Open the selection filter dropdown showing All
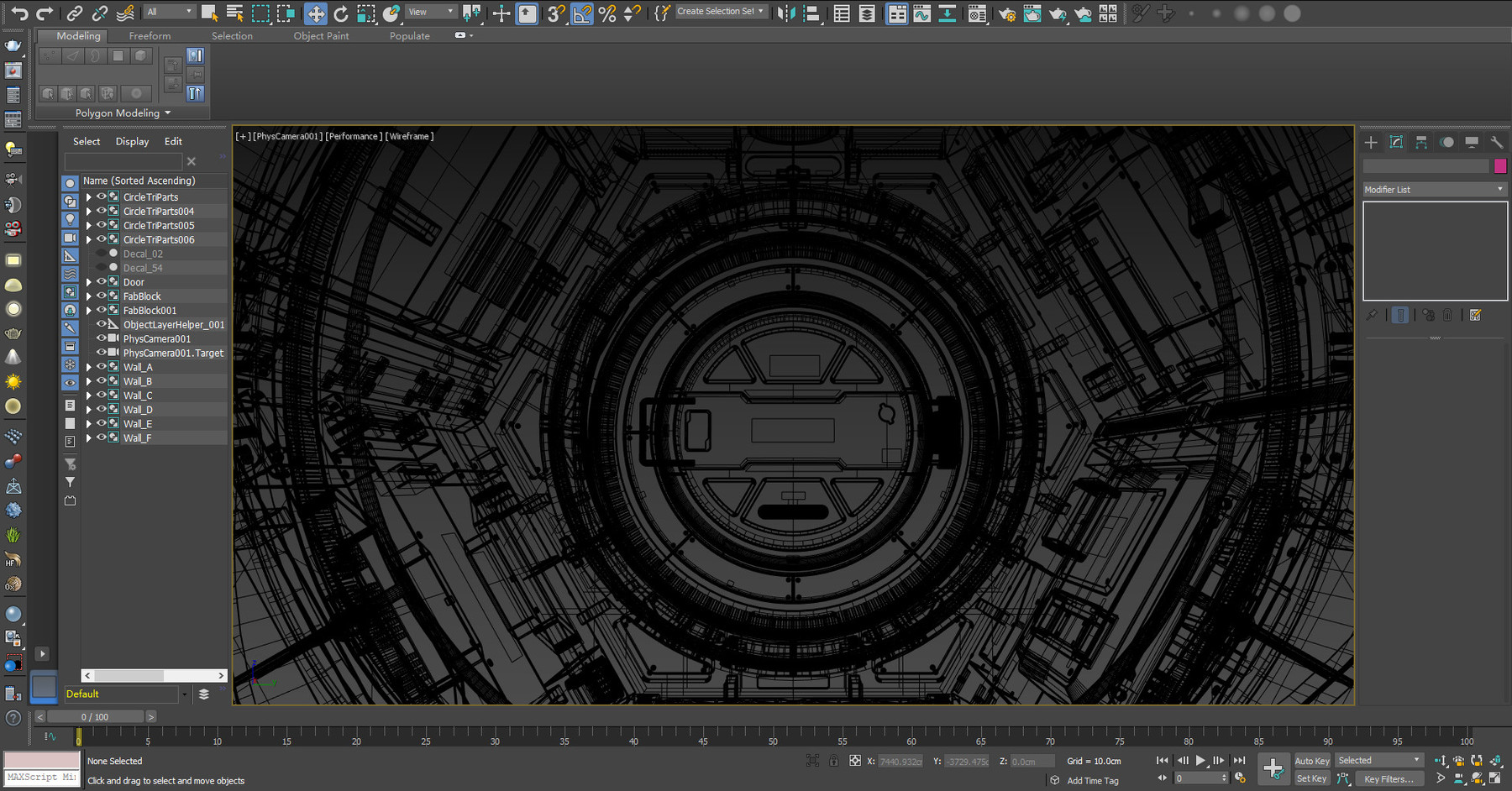1512x791 pixels. (170, 12)
